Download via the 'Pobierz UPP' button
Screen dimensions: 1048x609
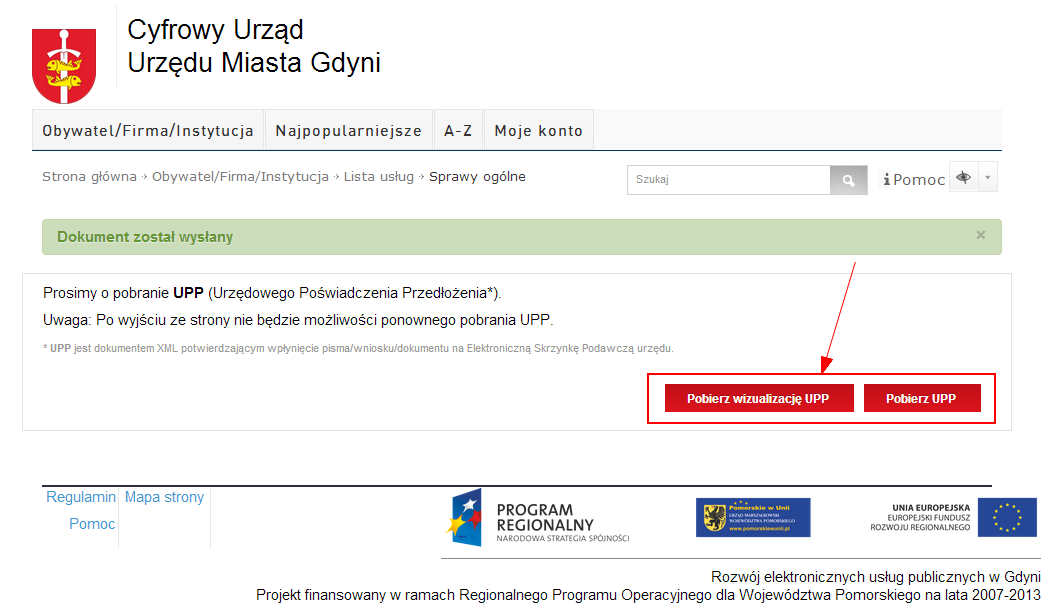pyautogui.click(x=921, y=398)
